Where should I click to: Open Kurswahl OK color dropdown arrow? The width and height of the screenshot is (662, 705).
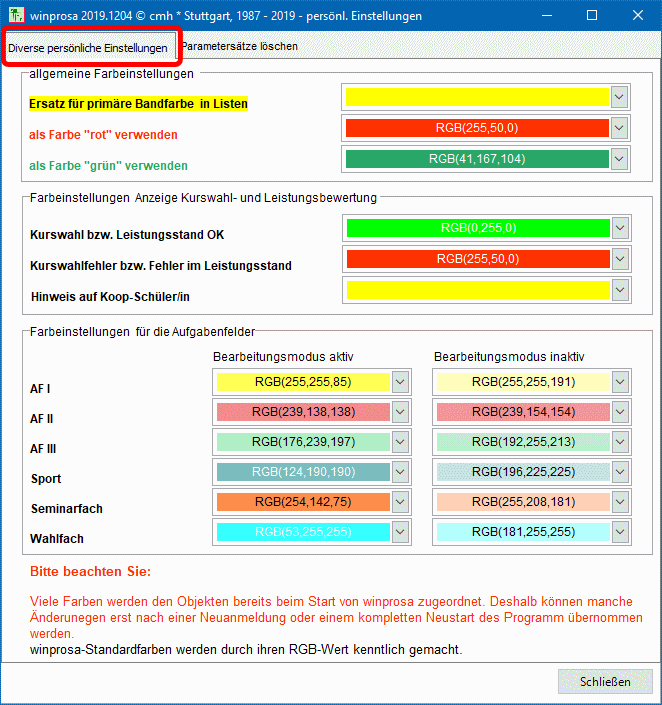coord(620,227)
